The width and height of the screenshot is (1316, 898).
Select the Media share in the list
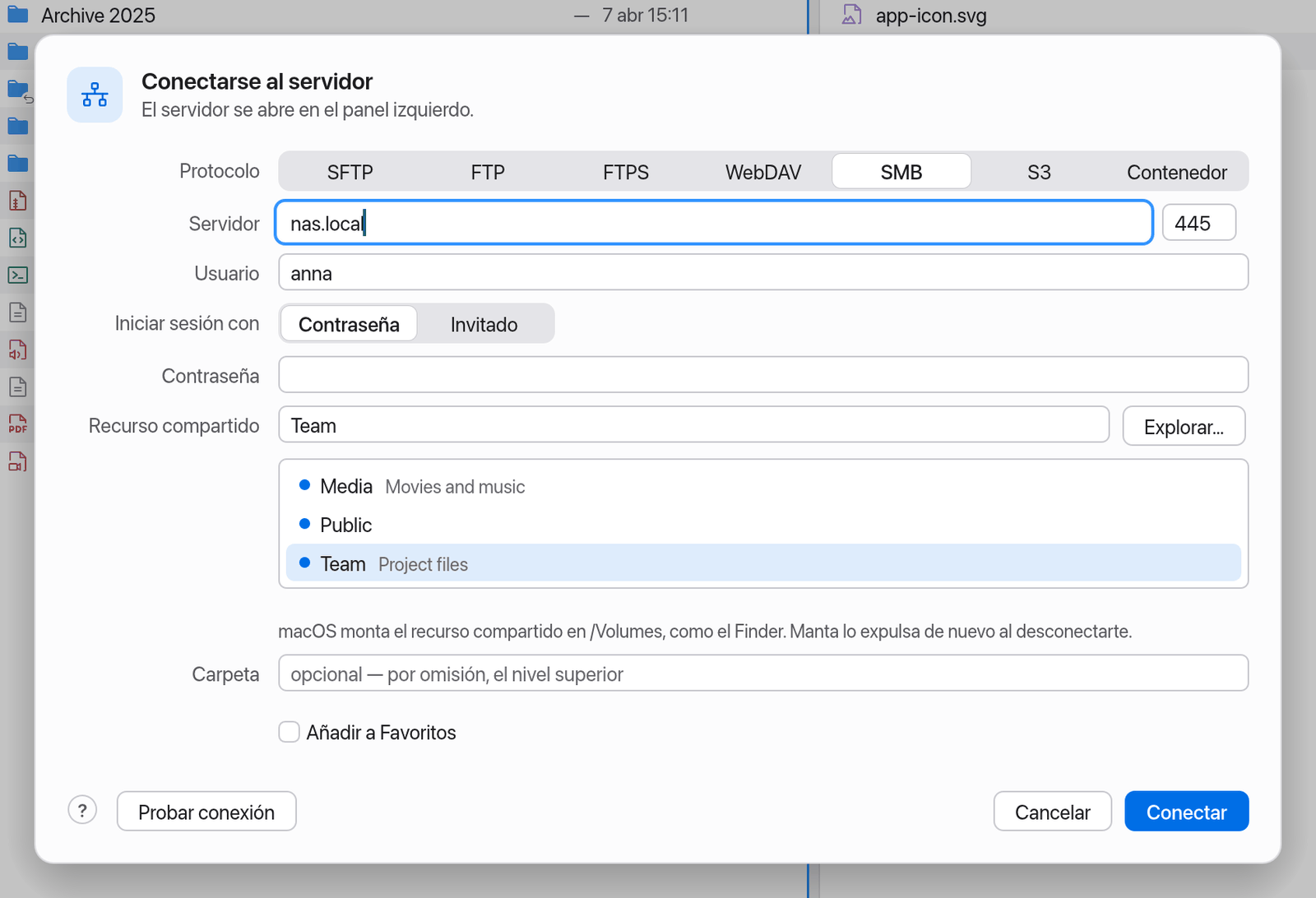click(763, 486)
